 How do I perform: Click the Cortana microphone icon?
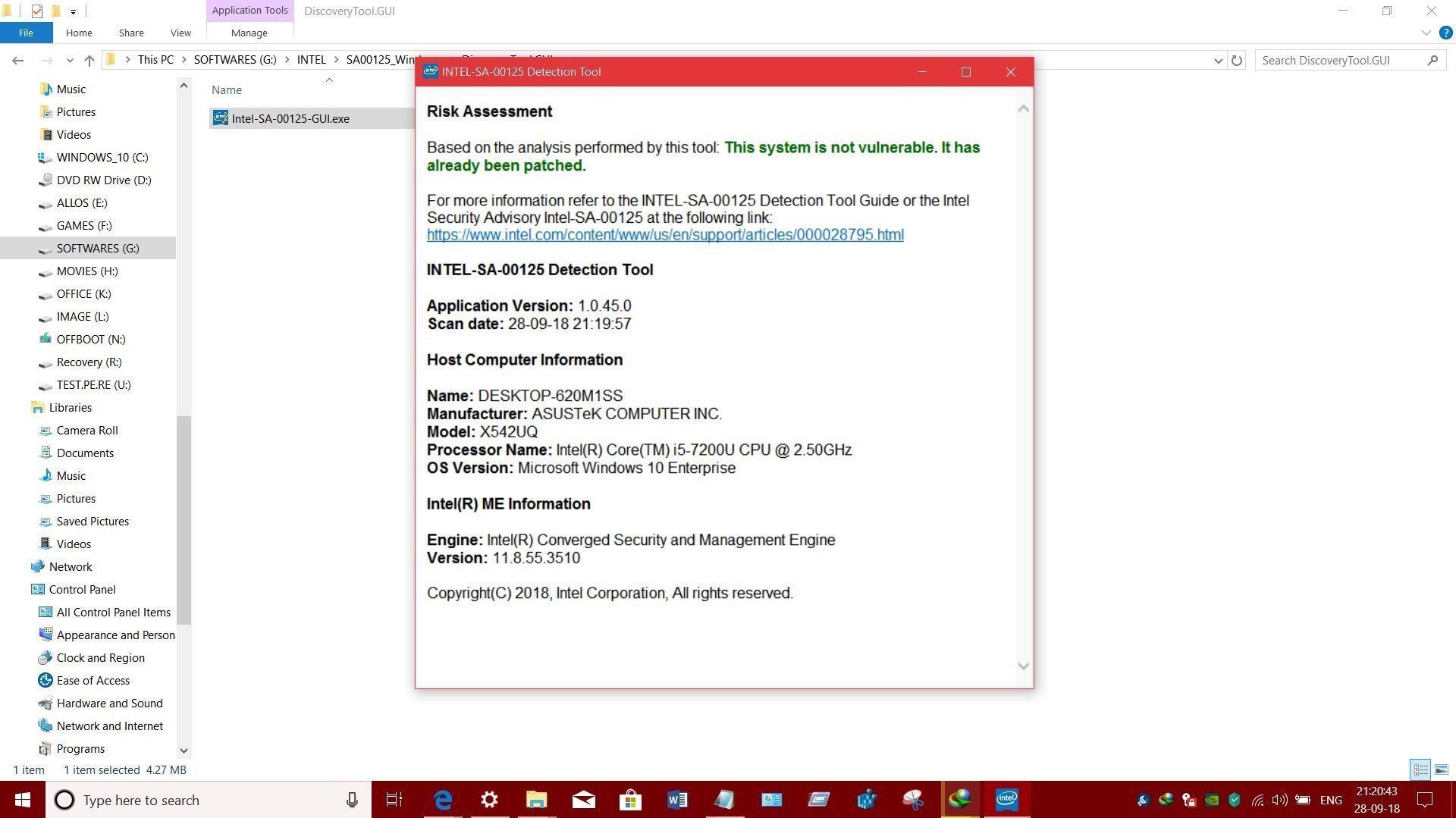(x=352, y=800)
